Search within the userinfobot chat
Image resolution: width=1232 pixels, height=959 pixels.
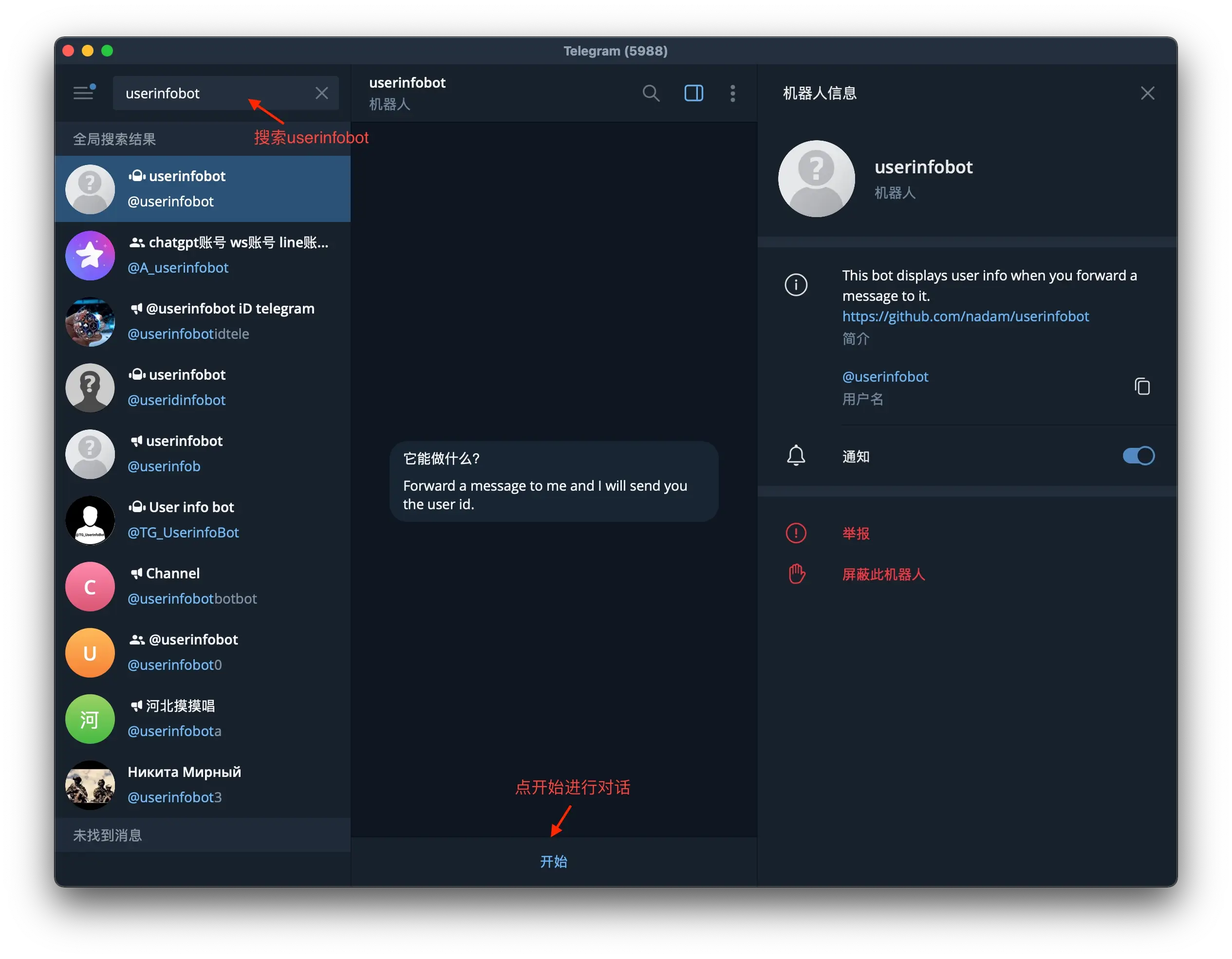click(651, 93)
